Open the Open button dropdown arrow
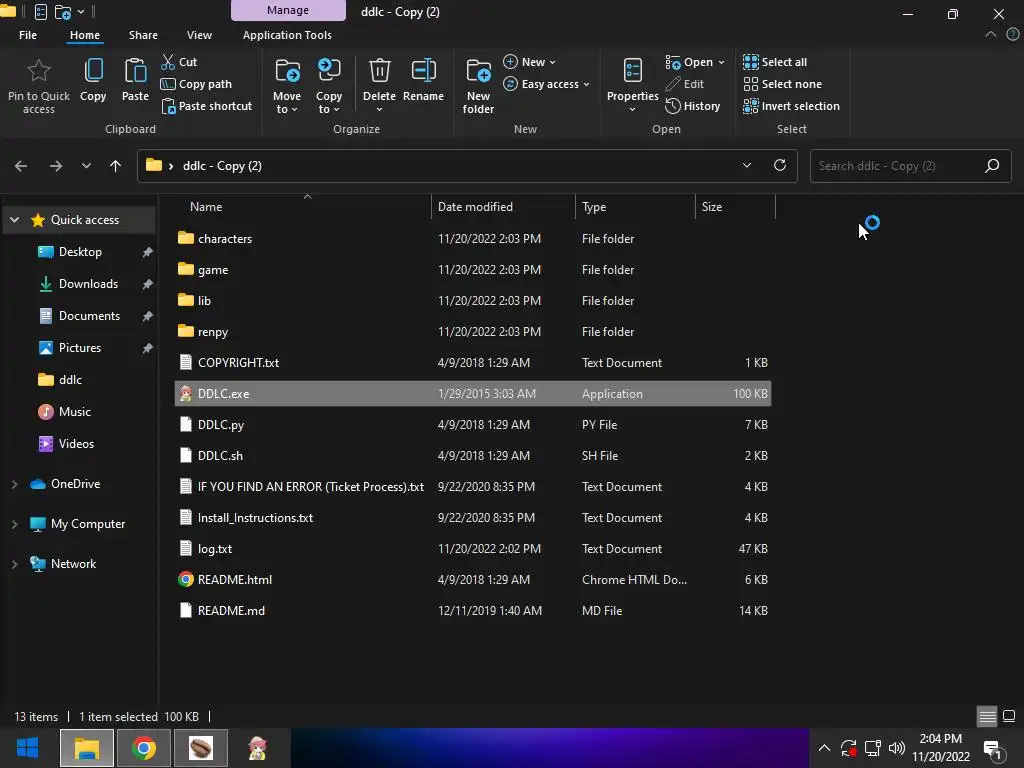1024x768 pixels. click(722, 63)
